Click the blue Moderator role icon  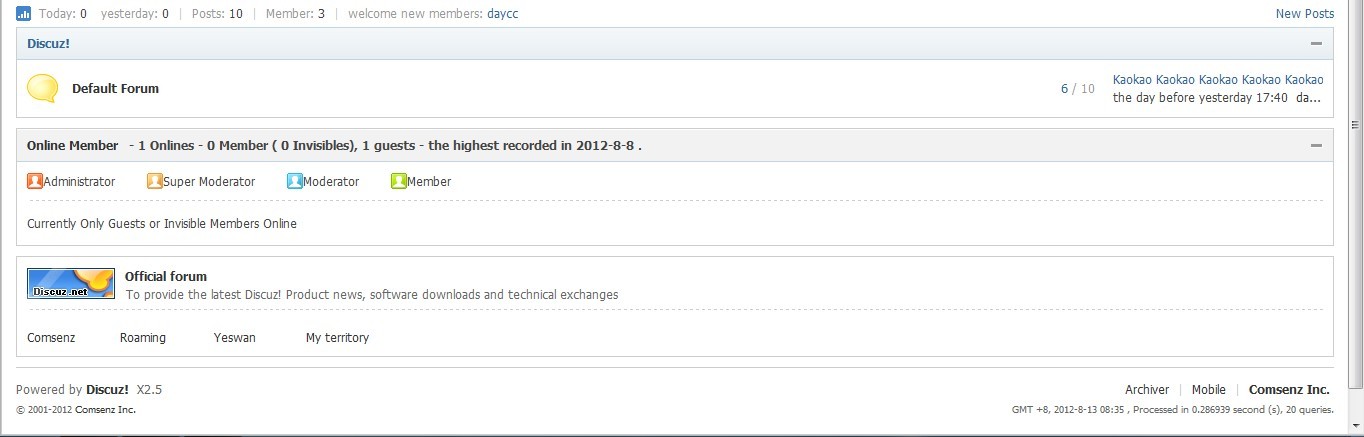(295, 181)
